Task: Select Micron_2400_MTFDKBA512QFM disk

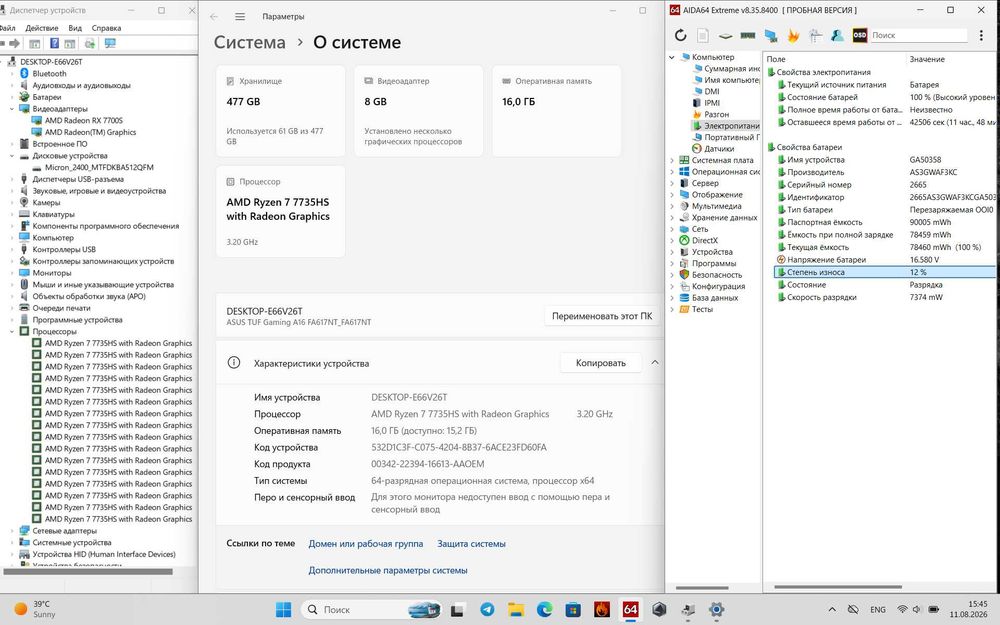Action: click(x=99, y=168)
